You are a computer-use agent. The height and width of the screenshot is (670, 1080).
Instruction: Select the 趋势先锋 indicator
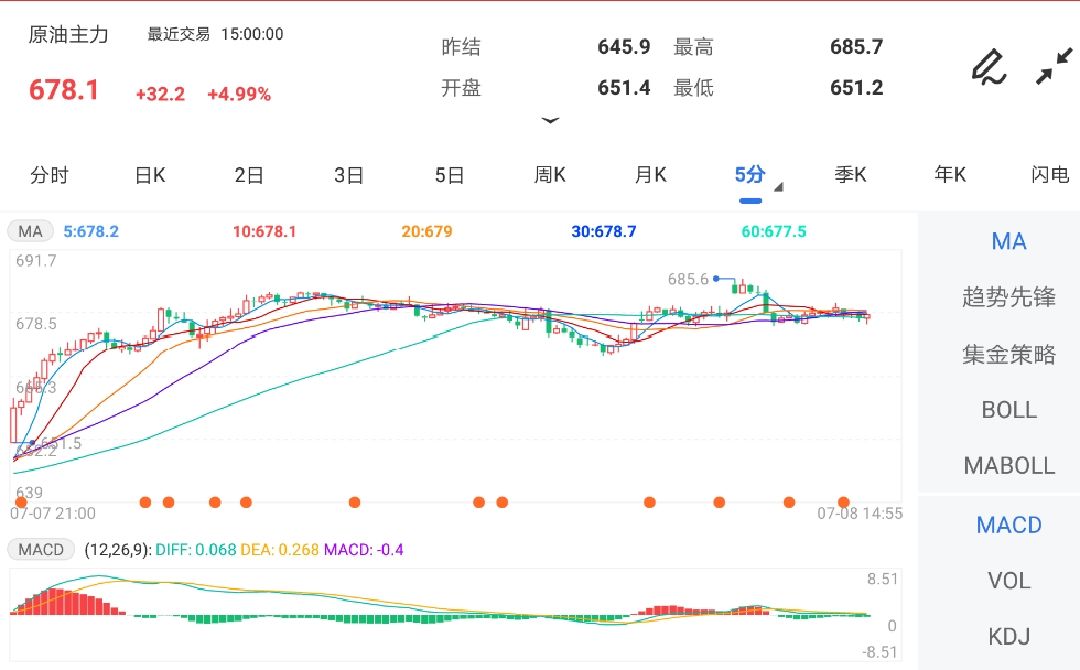[x=1008, y=297]
